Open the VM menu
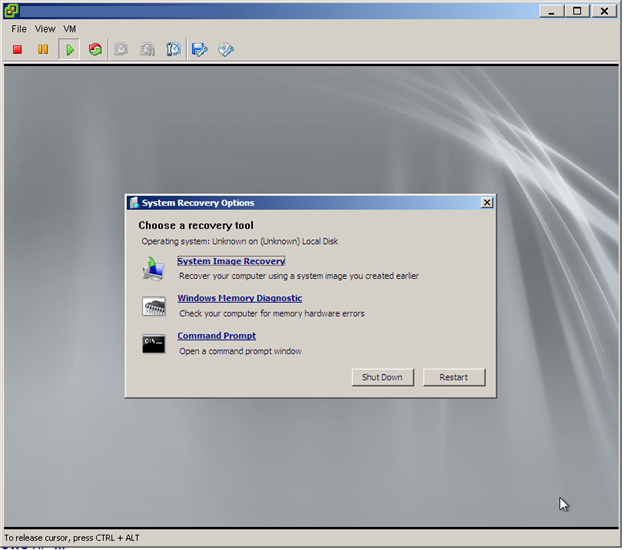The width and height of the screenshot is (624, 550). point(70,29)
